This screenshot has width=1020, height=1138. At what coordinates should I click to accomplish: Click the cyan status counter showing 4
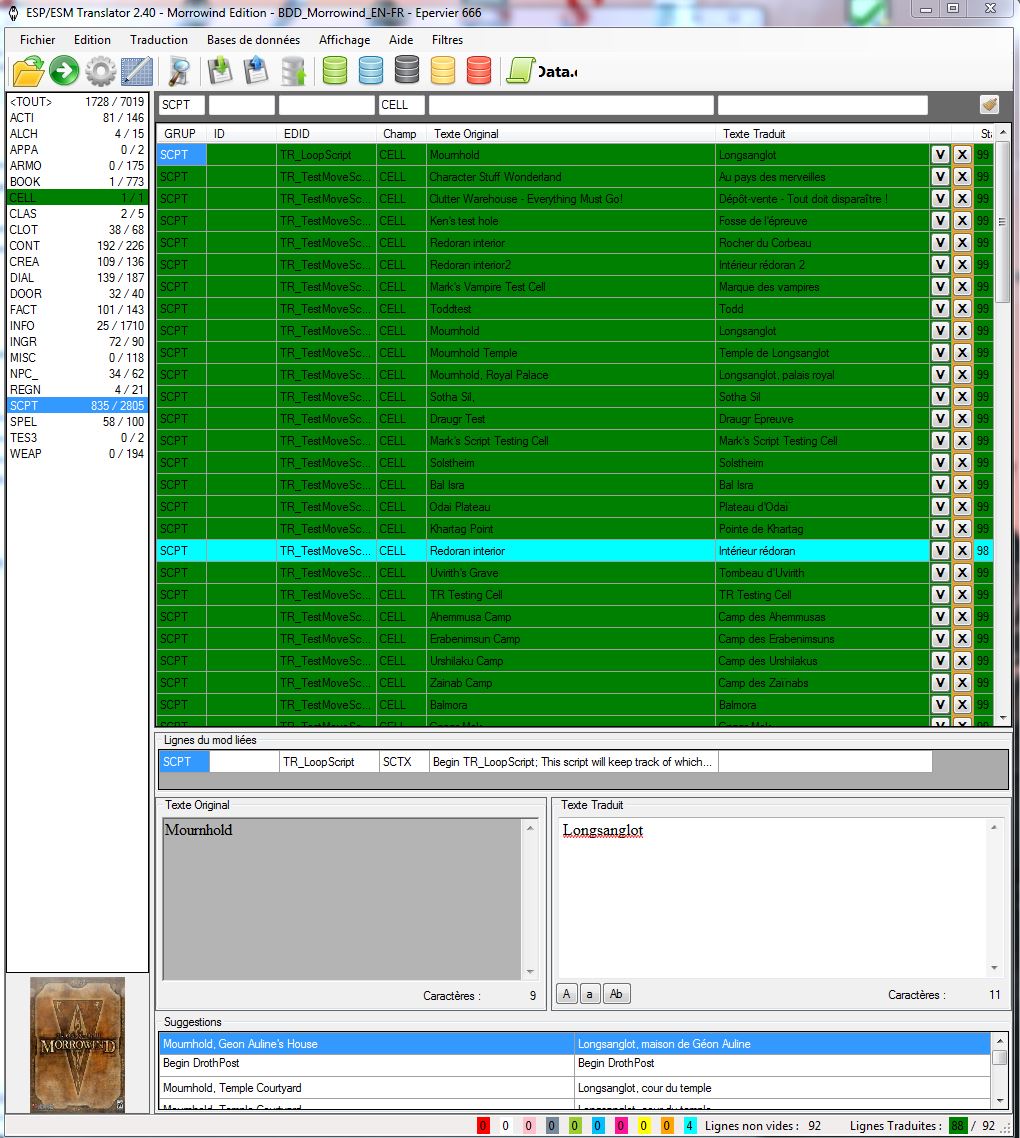tap(689, 1126)
